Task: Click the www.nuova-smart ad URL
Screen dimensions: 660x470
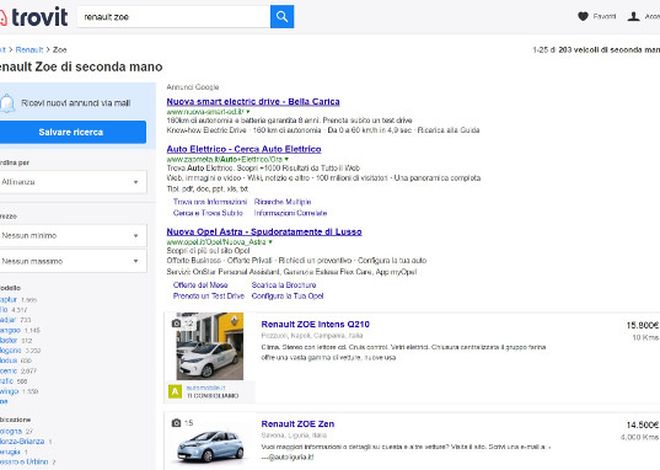Action: [x=205, y=112]
